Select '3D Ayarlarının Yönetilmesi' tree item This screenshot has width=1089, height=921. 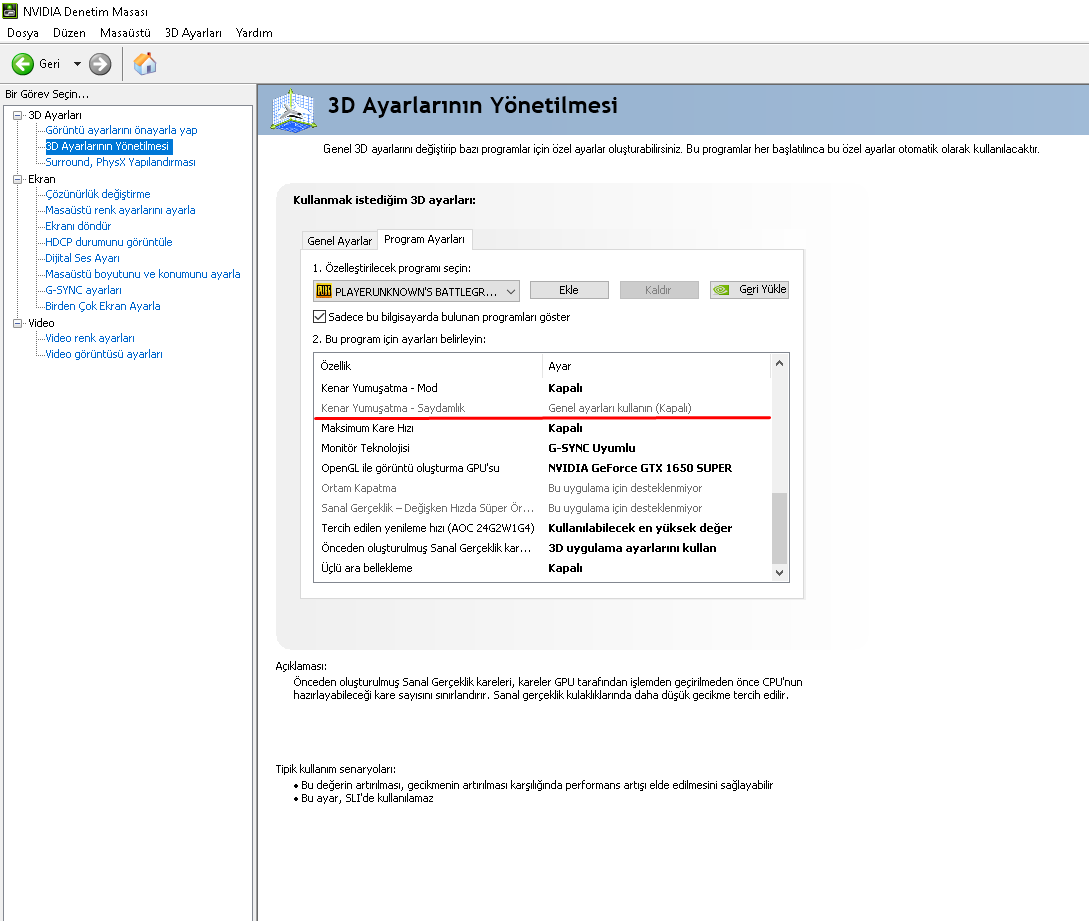click(108, 146)
